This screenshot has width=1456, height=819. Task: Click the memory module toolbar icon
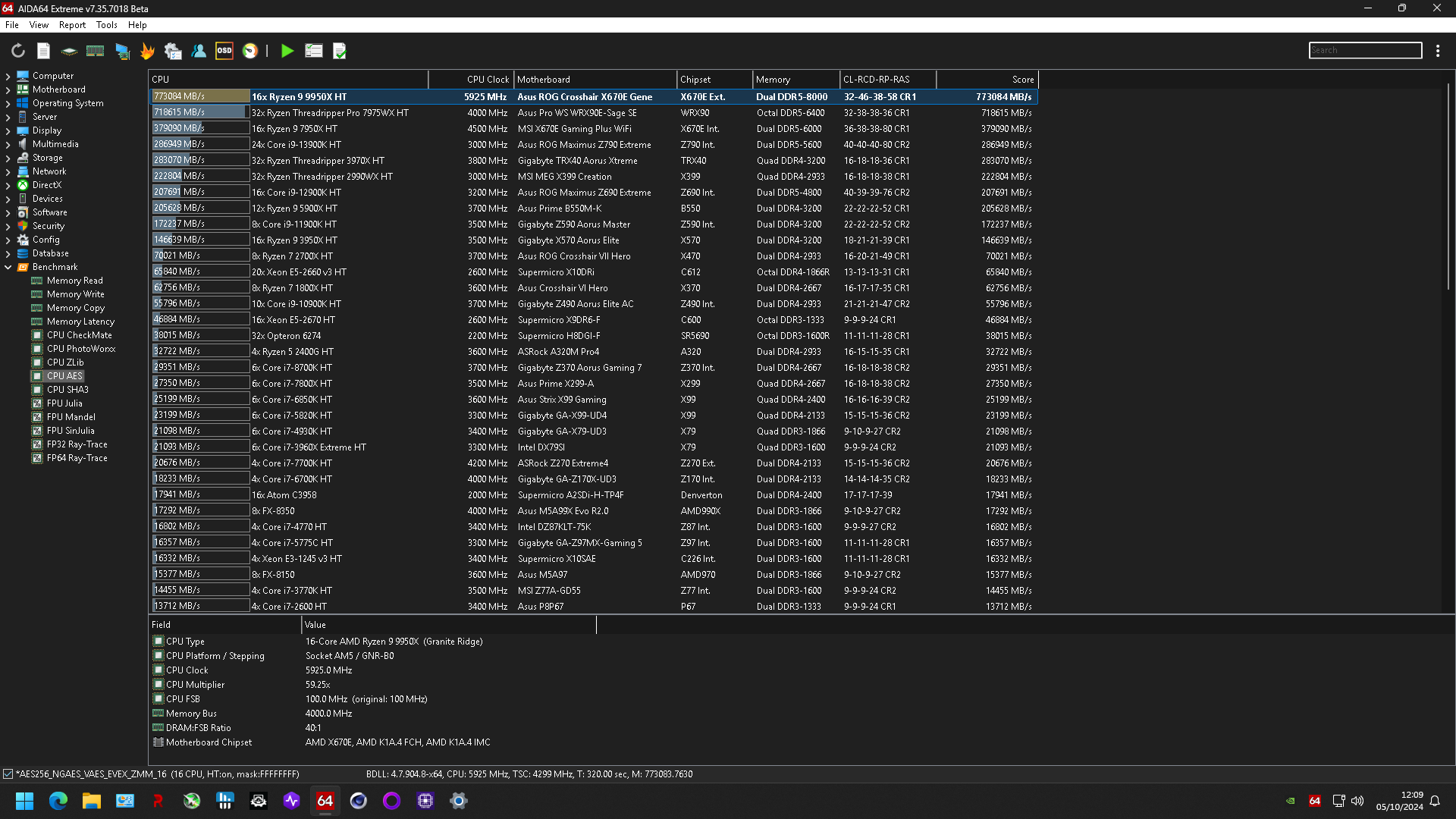pos(95,51)
